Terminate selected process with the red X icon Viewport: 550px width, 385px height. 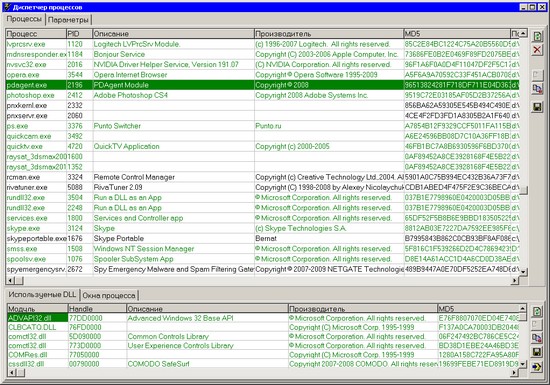pyautogui.click(x=537, y=50)
